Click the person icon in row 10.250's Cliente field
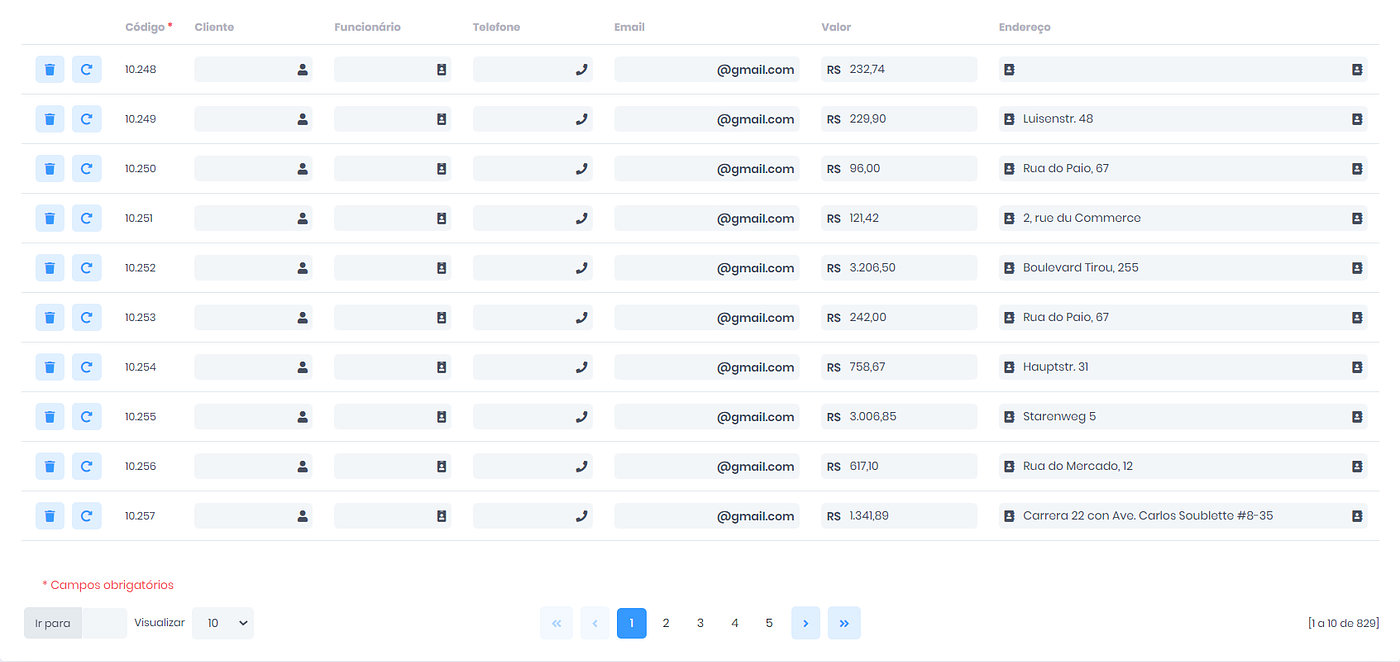Screen dimensions: 1400x662 (x=302, y=168)
